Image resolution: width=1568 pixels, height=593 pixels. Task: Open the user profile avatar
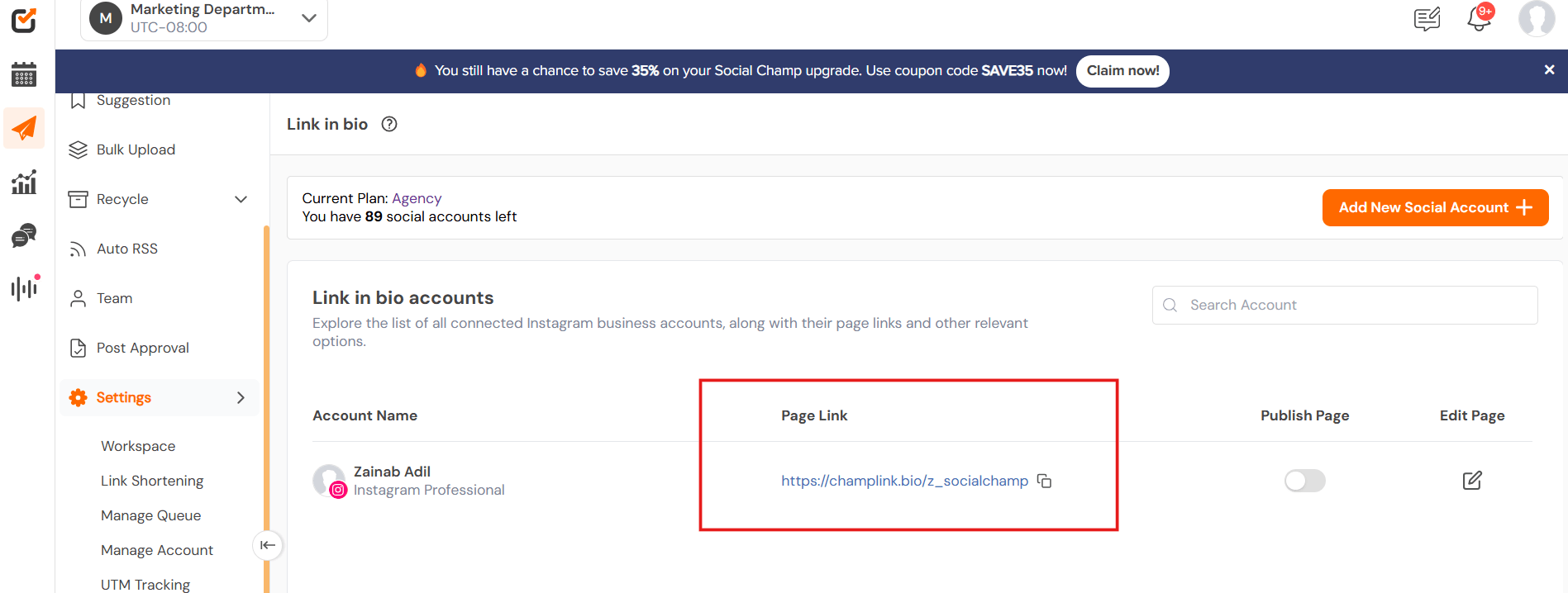(x=1537, y=18)
